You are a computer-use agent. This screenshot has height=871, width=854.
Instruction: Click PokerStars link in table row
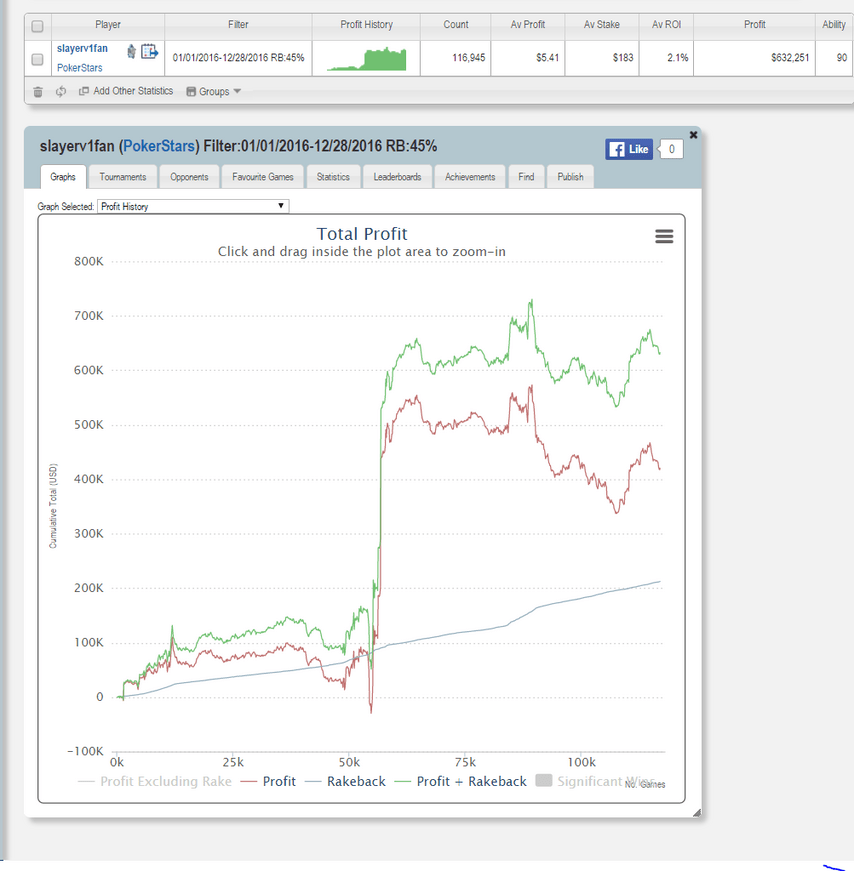[79, 68]
